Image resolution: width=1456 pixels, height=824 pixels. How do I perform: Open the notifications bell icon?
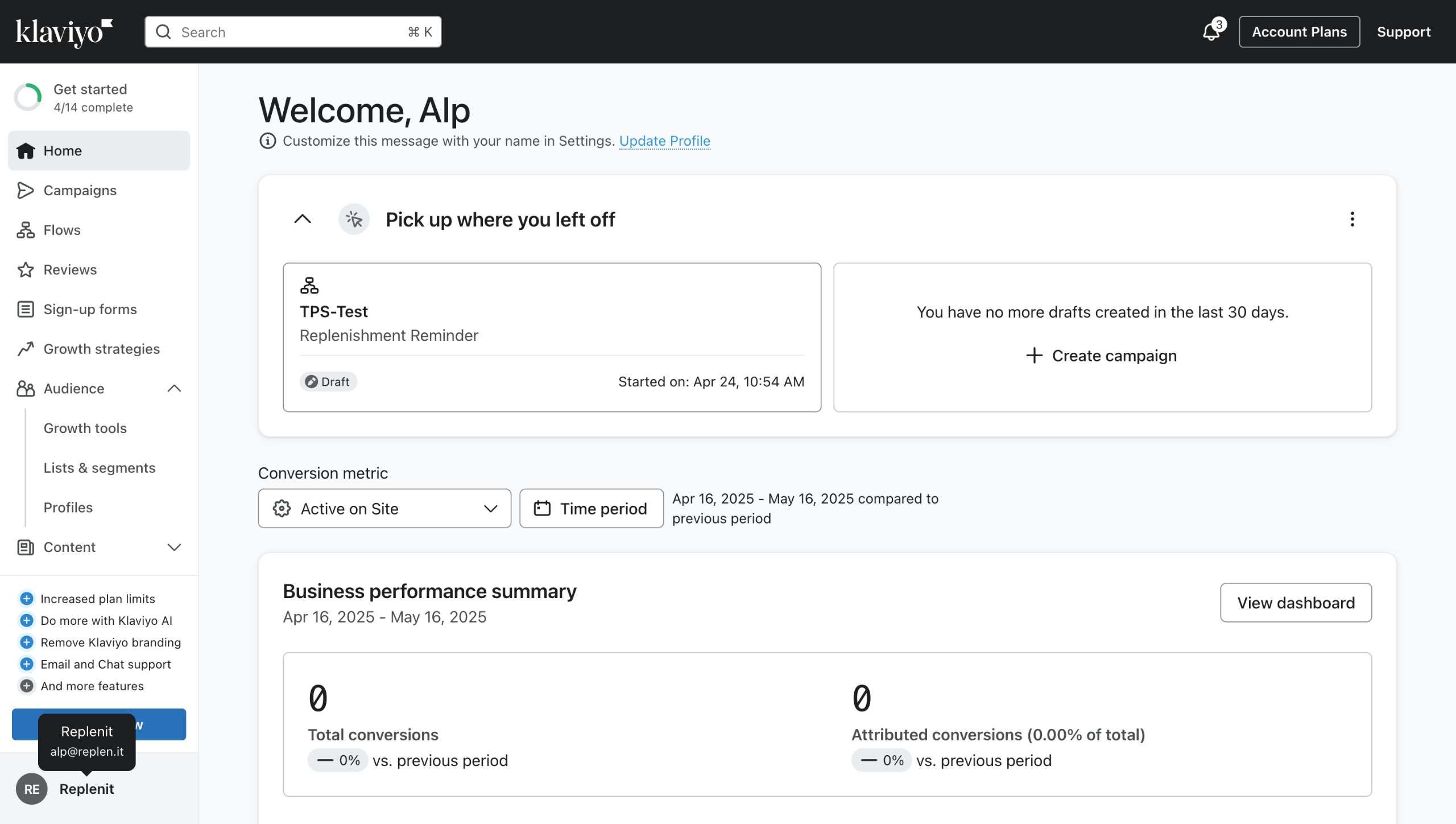pos(1211,32)
